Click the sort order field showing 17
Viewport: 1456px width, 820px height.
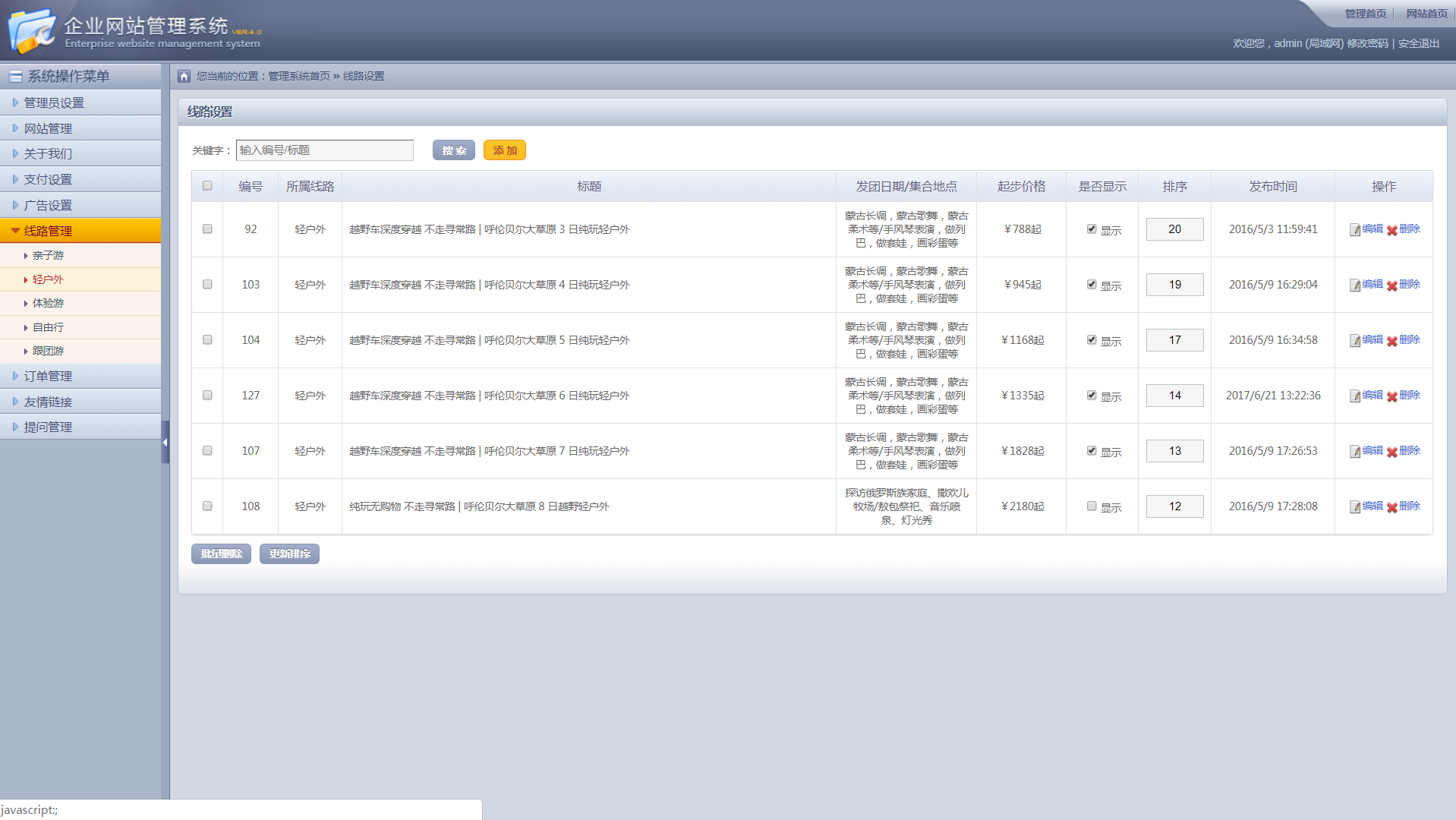coord(1174,340)
